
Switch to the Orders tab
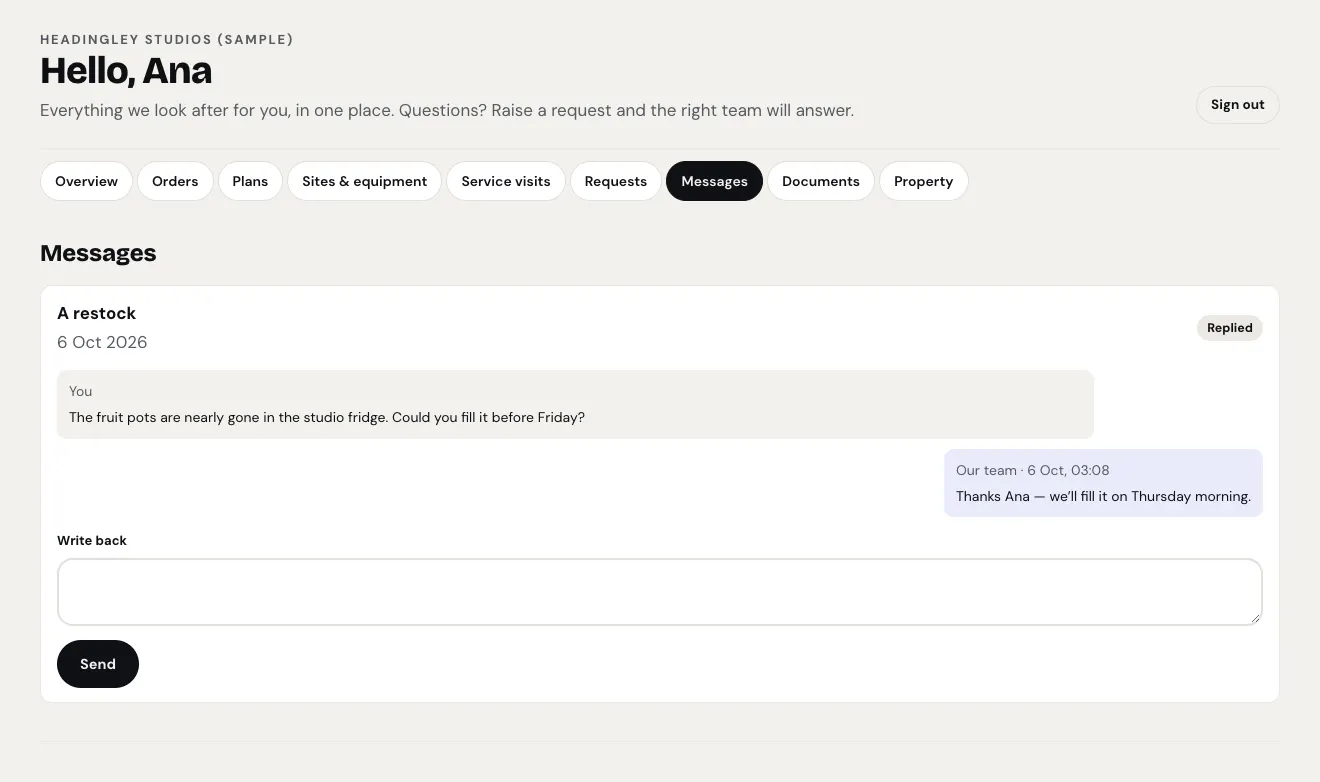(175, 181)
